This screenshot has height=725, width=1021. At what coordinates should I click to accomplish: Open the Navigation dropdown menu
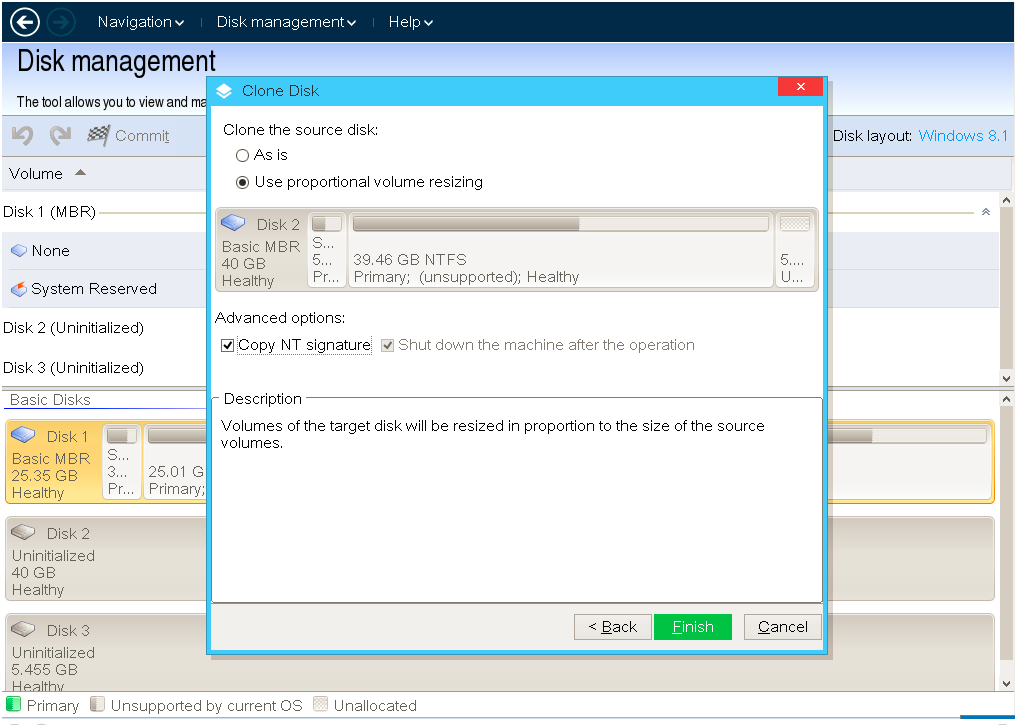pos(141,22)
